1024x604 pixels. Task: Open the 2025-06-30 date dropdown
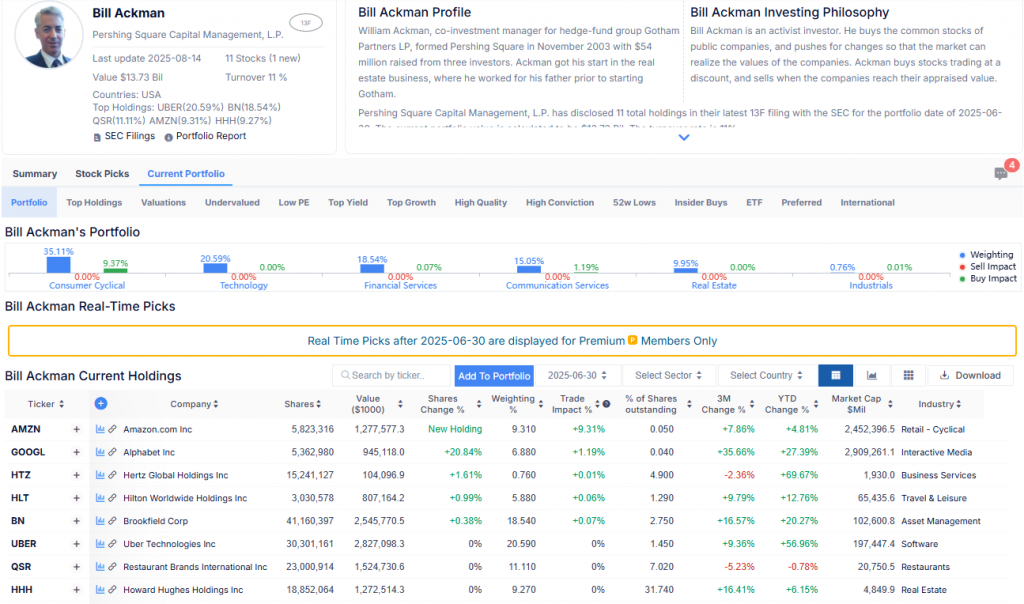click(x=578, y=375)
